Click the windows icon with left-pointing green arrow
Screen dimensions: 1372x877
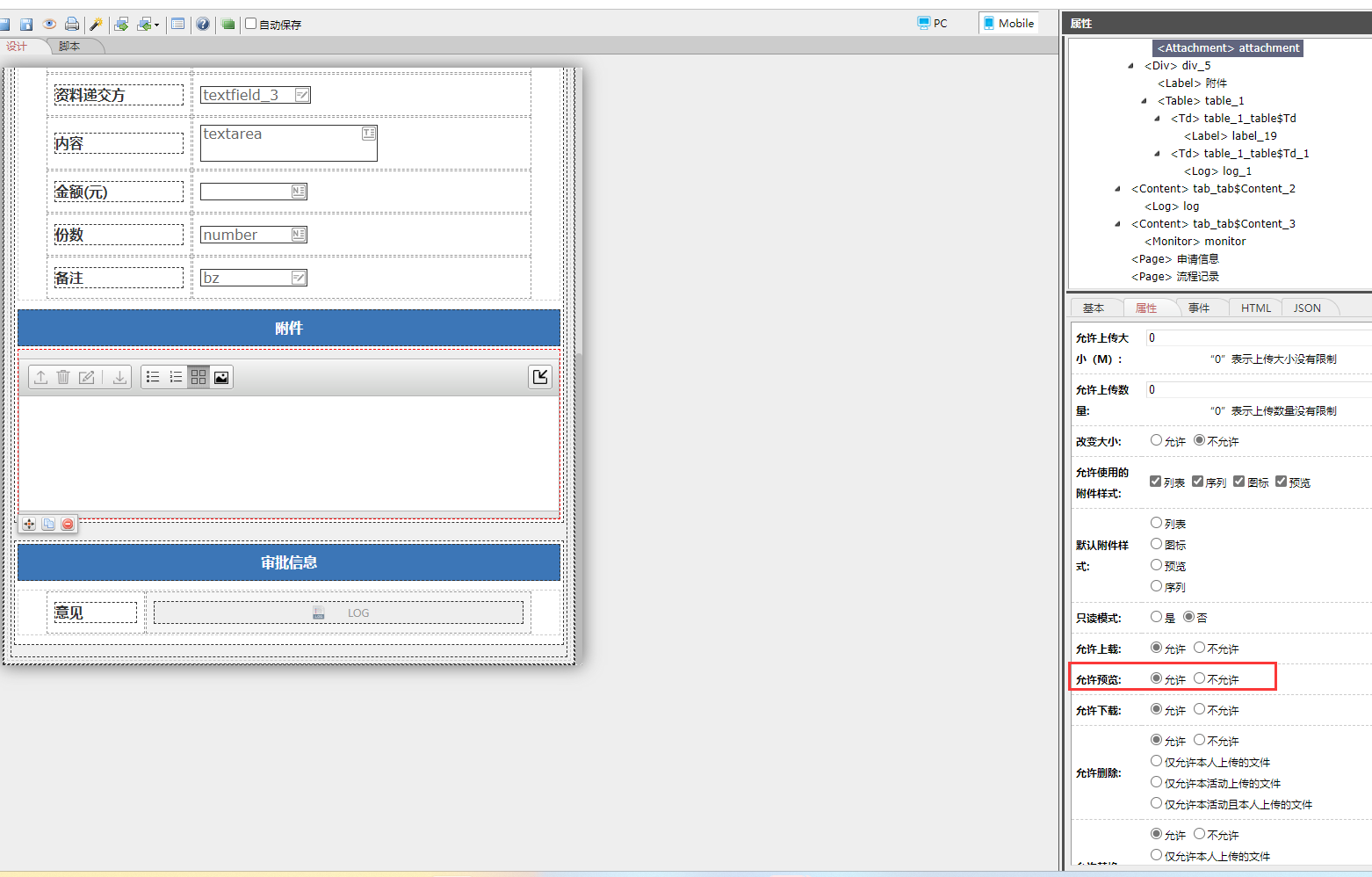pos(144,25)
